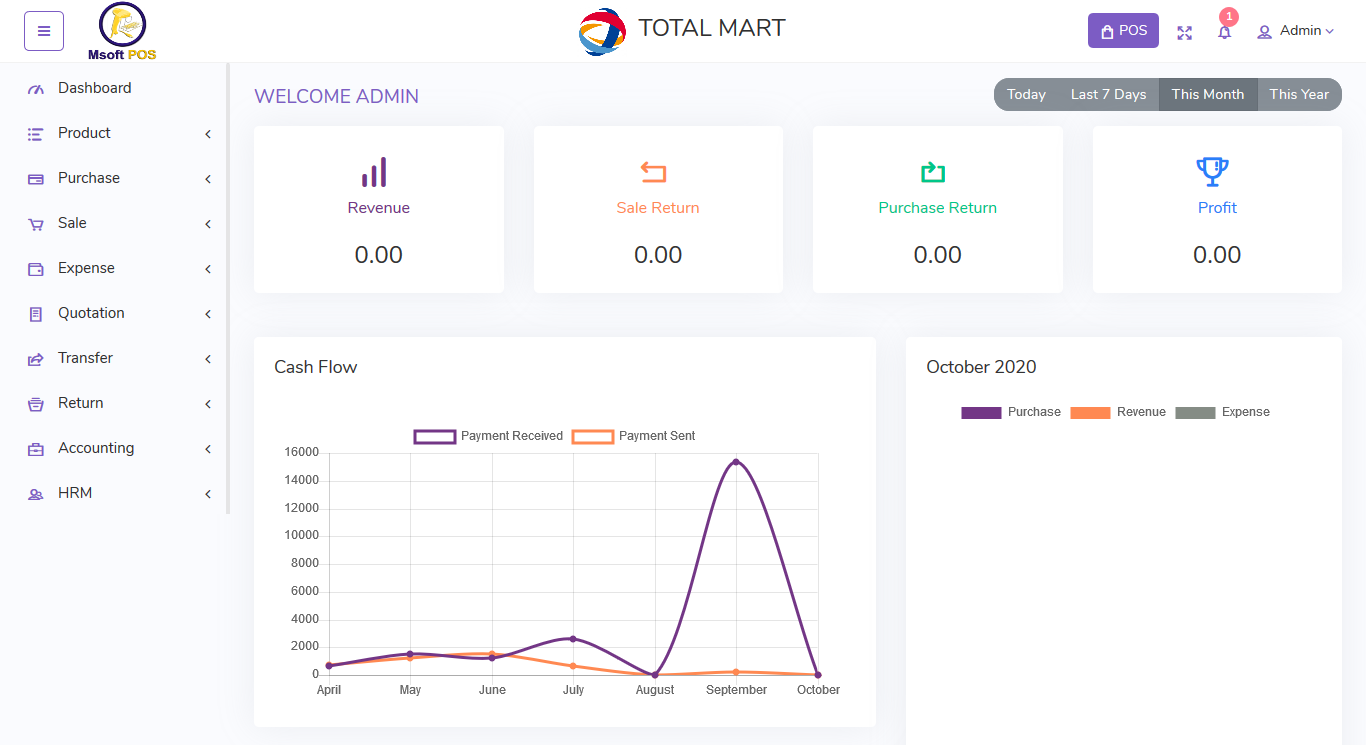Image resolution: width=1366 pixels, height=745 pixels.
Task: Select the Last 7 Days filter
Action: point(1108,94)
